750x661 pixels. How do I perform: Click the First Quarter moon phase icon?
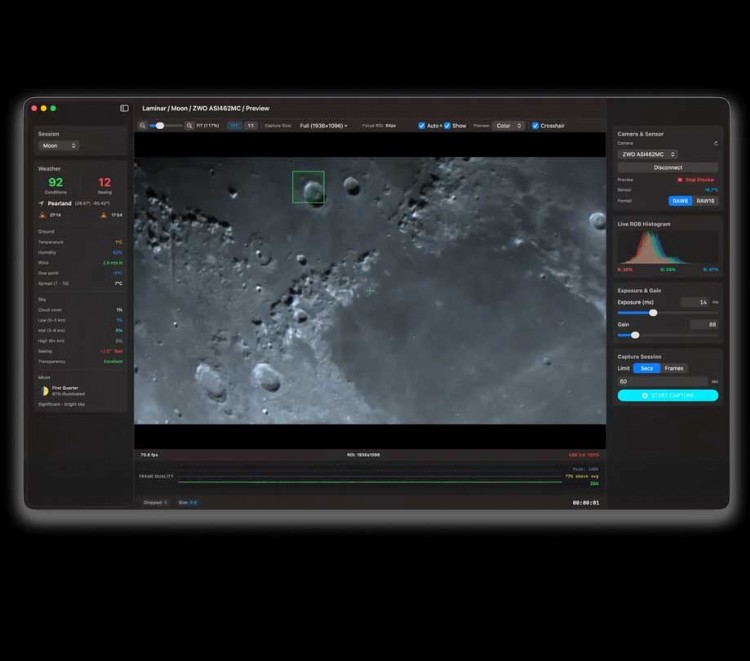click(x=44, y=391)
